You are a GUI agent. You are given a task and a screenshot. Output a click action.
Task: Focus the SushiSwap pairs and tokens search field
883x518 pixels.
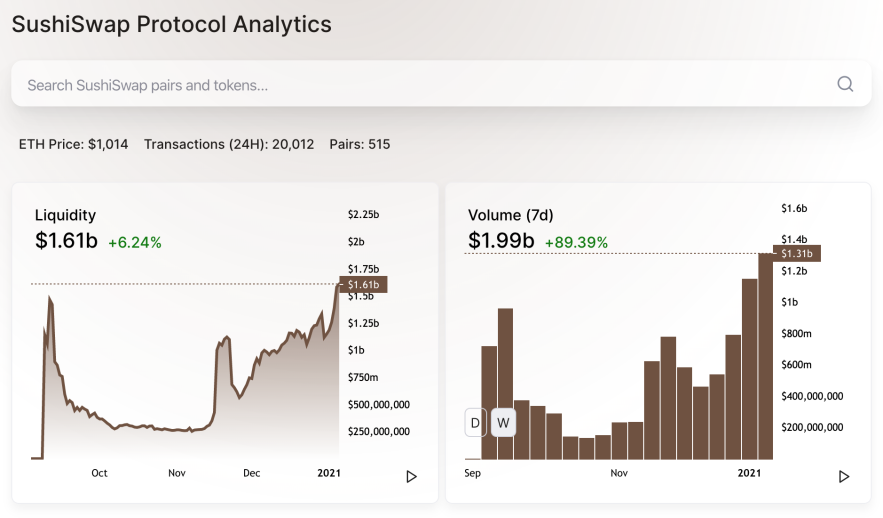pyautogui.click(x=441, y=84)
